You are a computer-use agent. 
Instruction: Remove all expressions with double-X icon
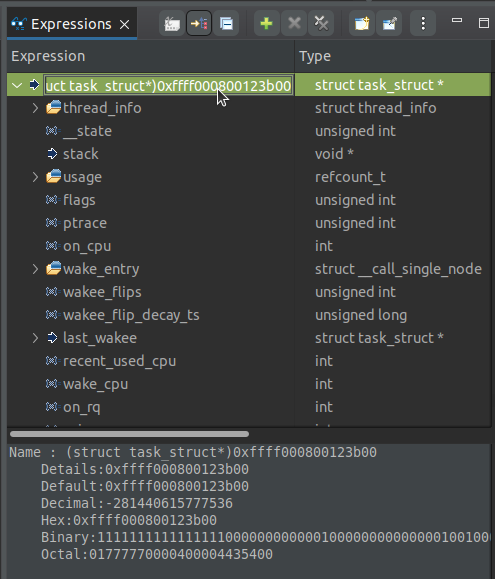click(321, 24)
